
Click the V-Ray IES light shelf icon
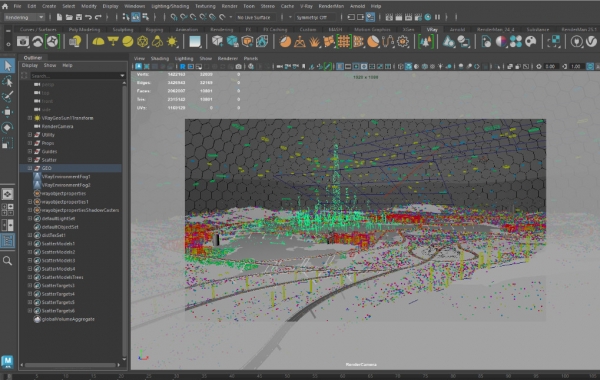[157, 42]
